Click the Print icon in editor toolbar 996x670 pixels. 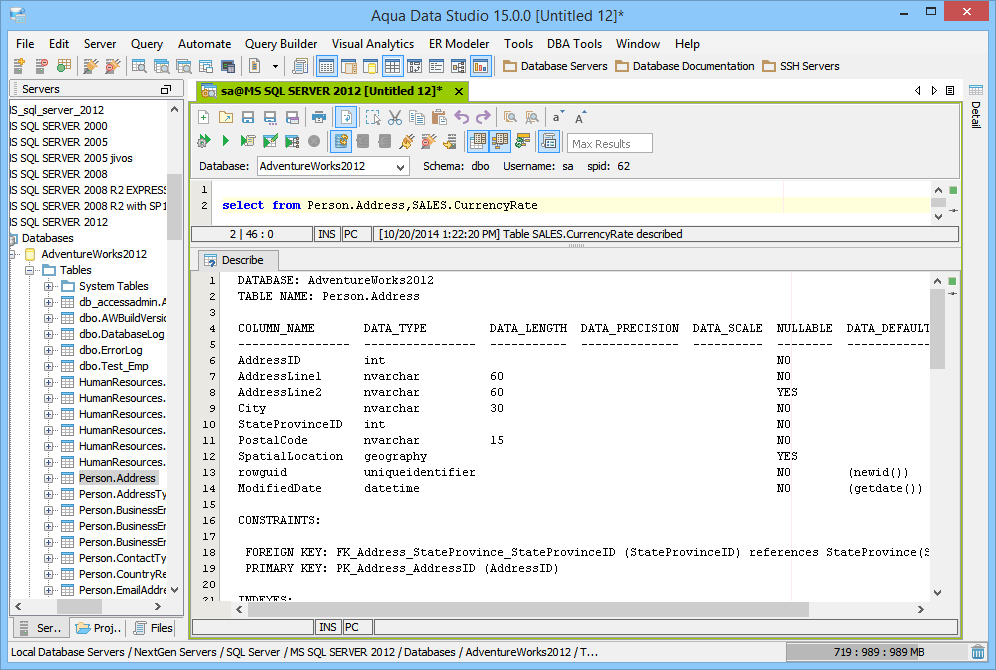tap(319, 117)
